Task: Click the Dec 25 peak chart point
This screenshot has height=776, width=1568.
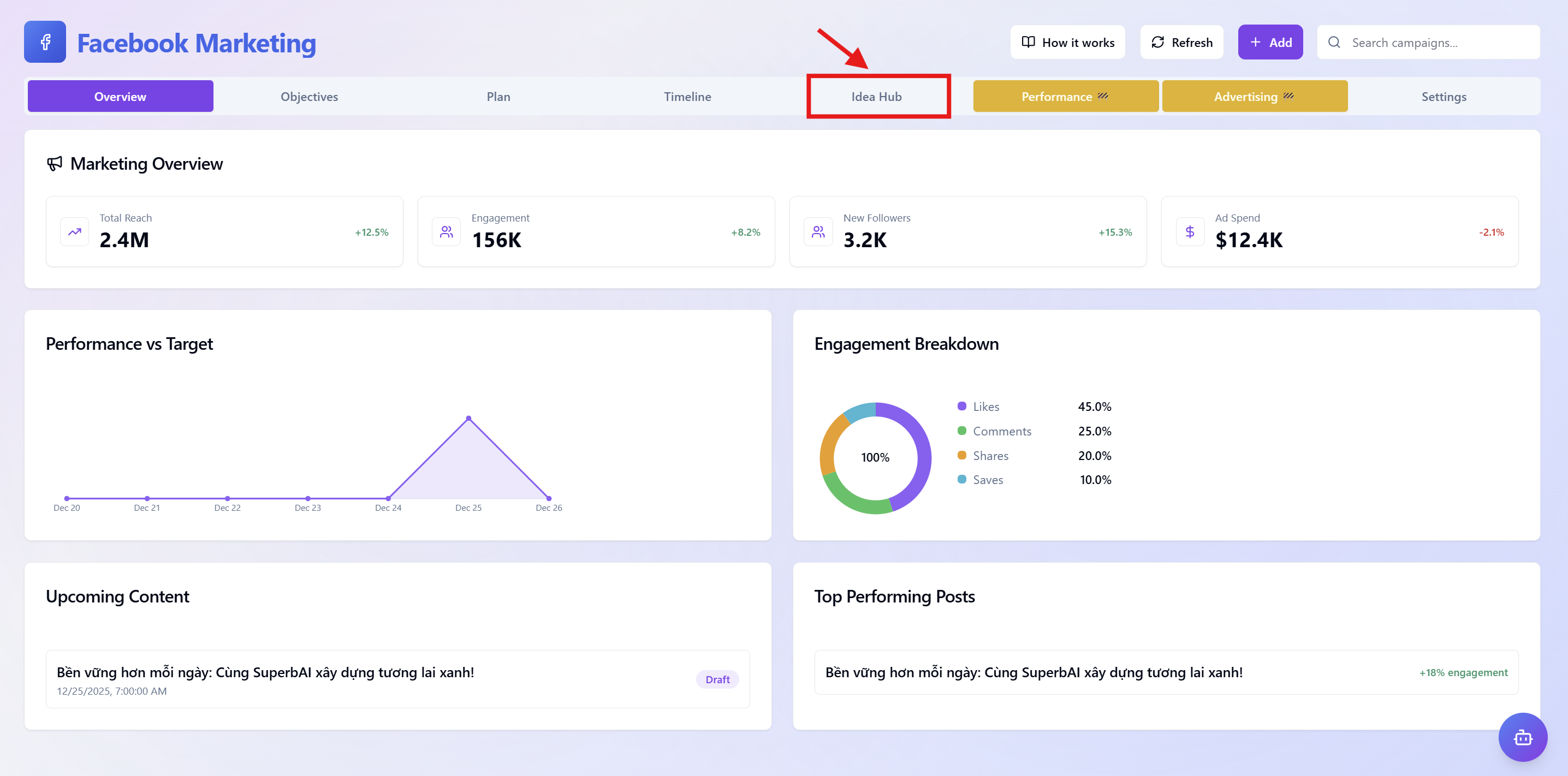Action: pyautogui.click(x=468, y=418)
